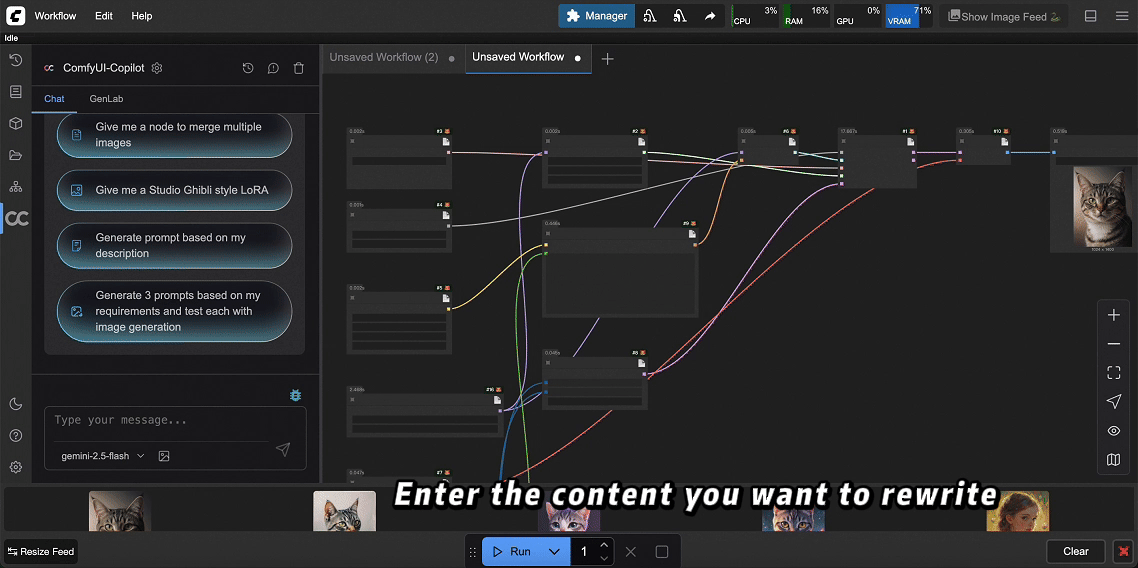Click the image upload icon in chat input
Viewport: 1138px width, 568px height.
[x=164, y=456]
